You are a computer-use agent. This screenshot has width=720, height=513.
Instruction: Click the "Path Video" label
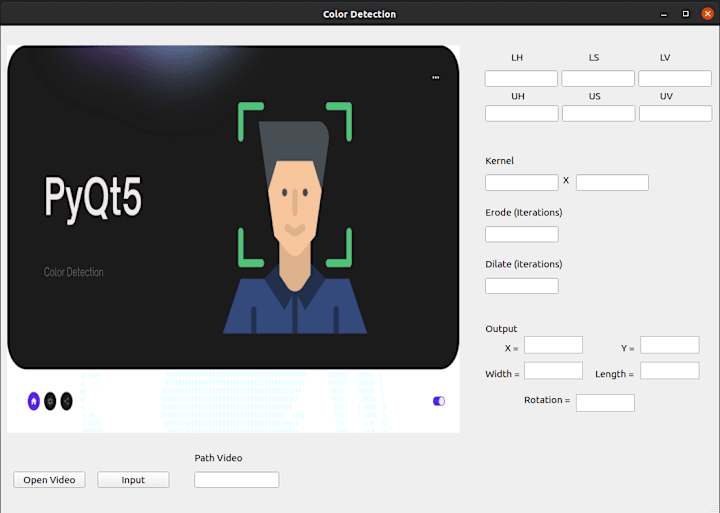click(218, 458)
